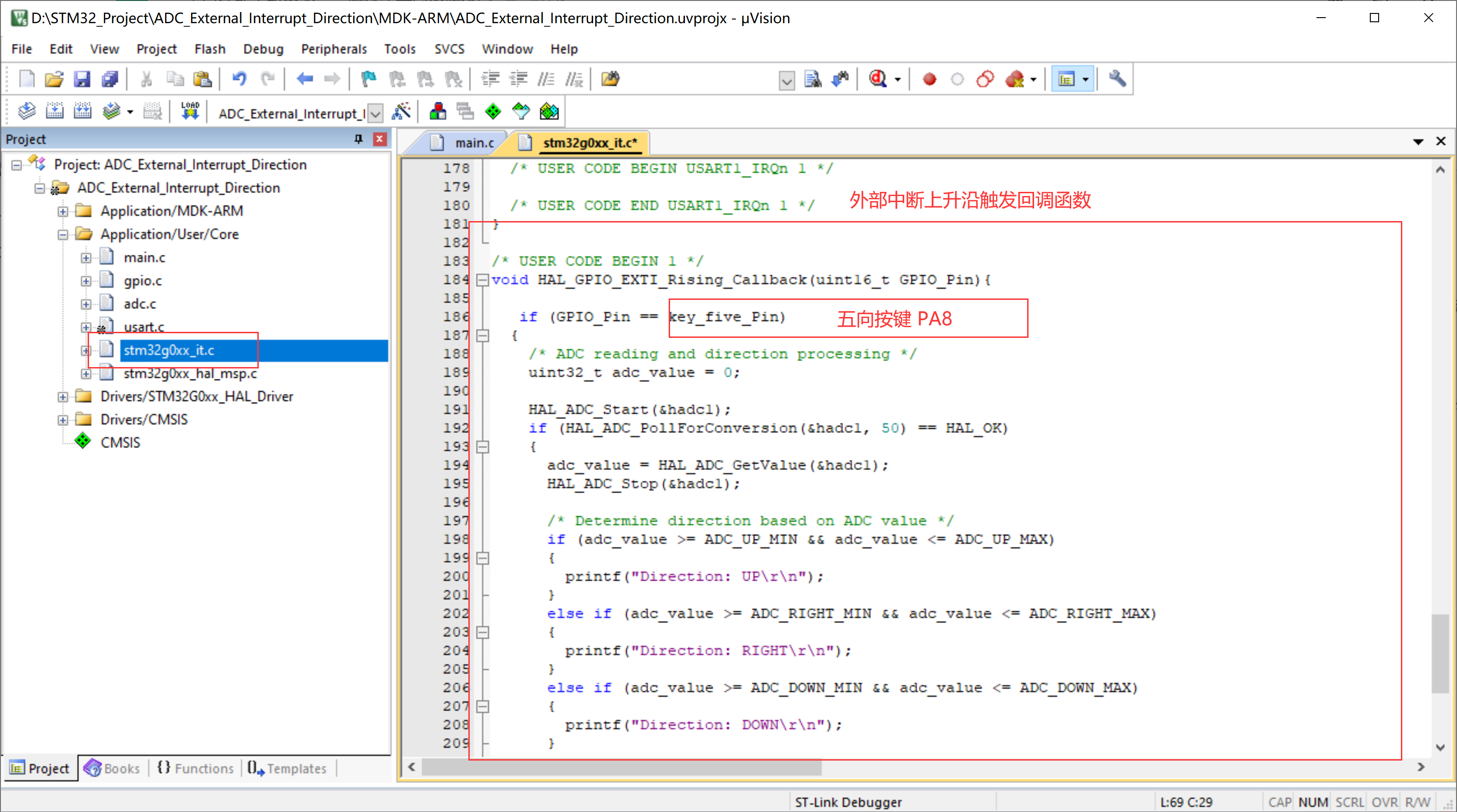Save all files with the Save All icon
This screenshot has width=1457, height=812.
pos(110,79)
